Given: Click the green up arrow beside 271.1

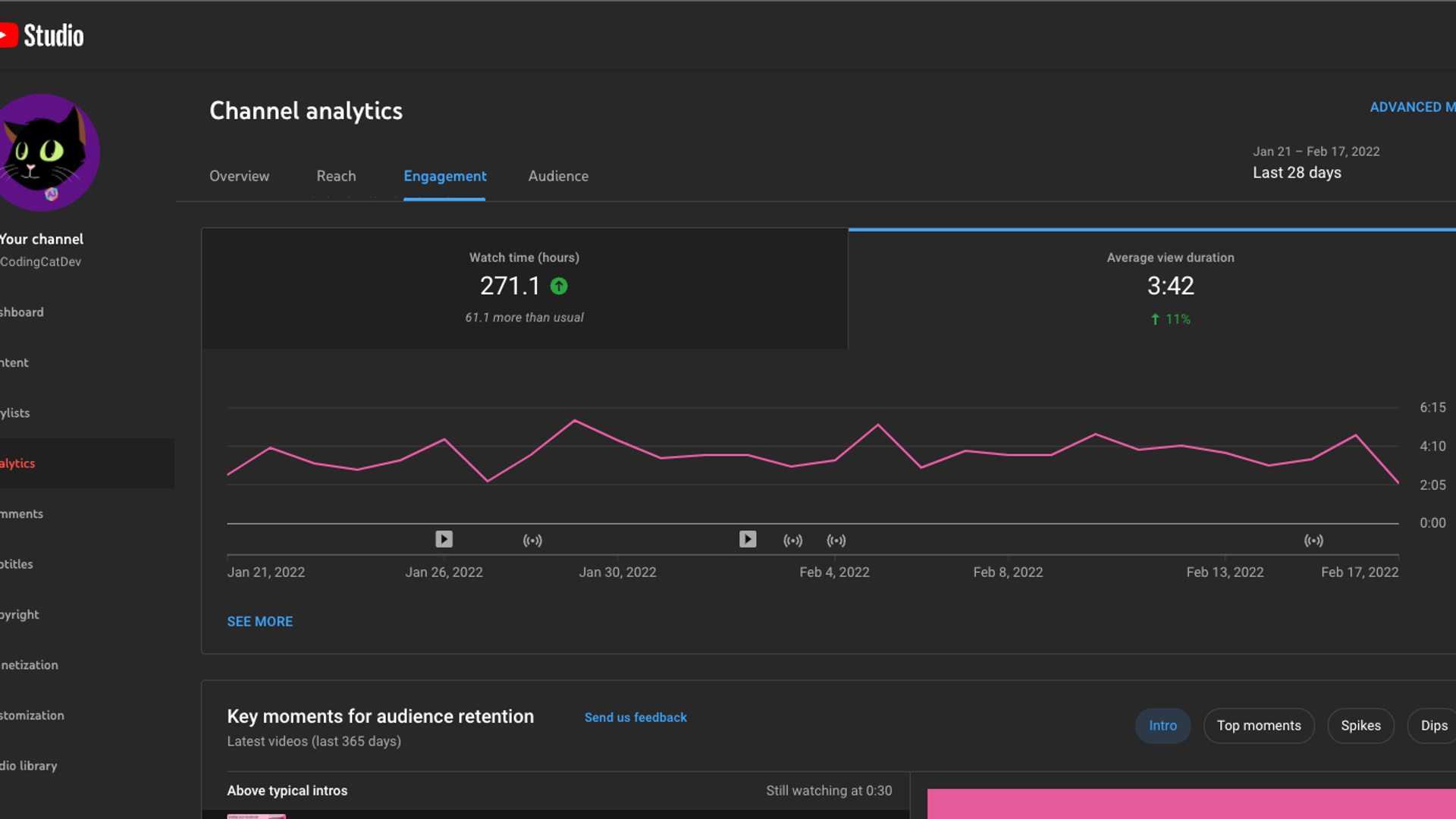Looking at the screenshot, I should [x=559, y=287].
